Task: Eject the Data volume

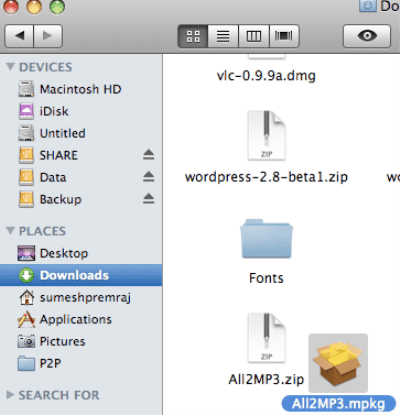Action: 149,177
